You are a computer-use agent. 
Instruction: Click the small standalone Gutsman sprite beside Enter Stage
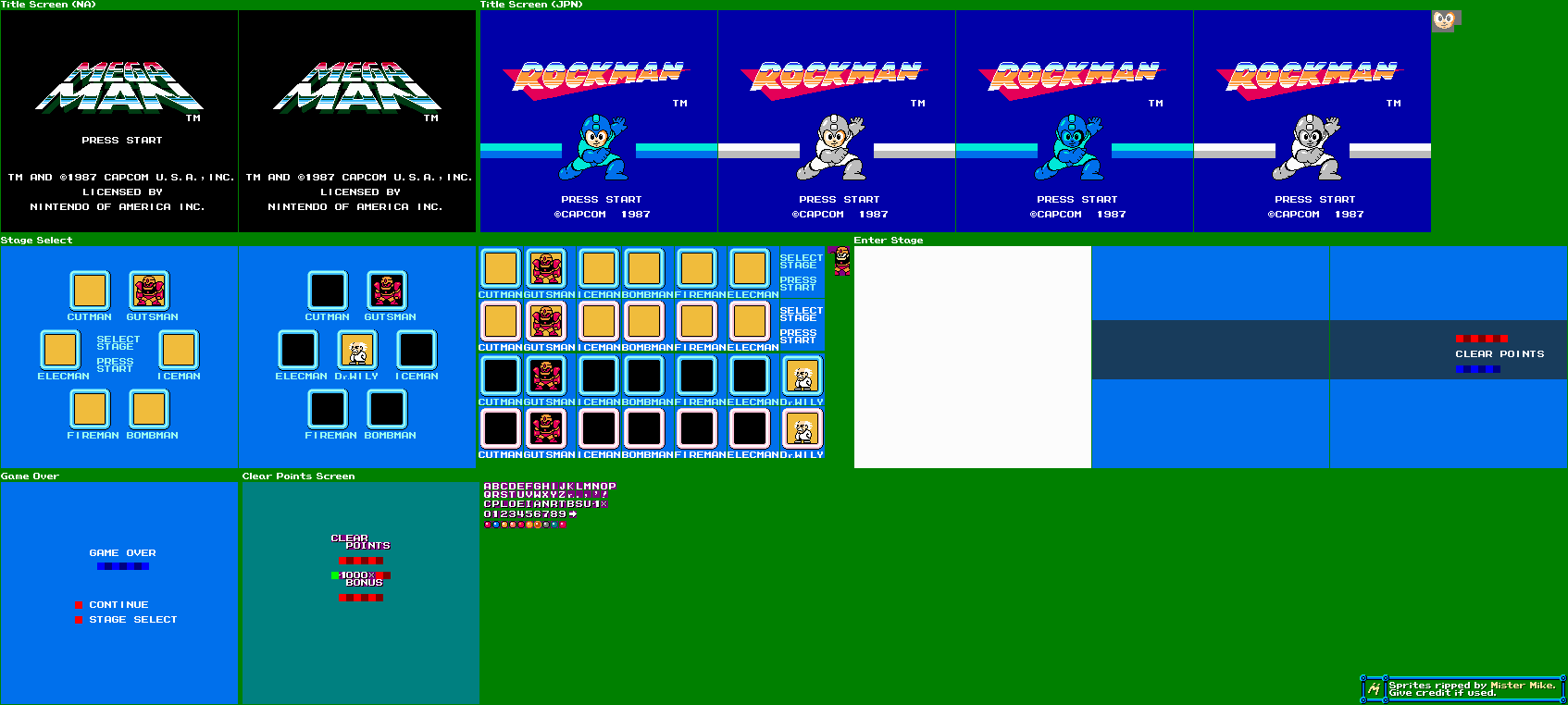point(841,261)
